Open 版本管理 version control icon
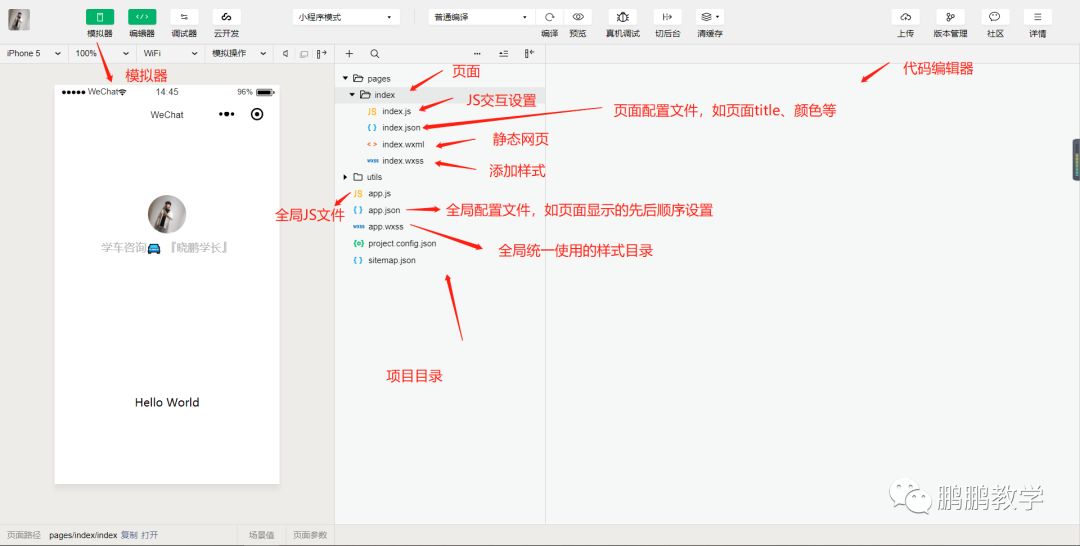 [950, 17]
